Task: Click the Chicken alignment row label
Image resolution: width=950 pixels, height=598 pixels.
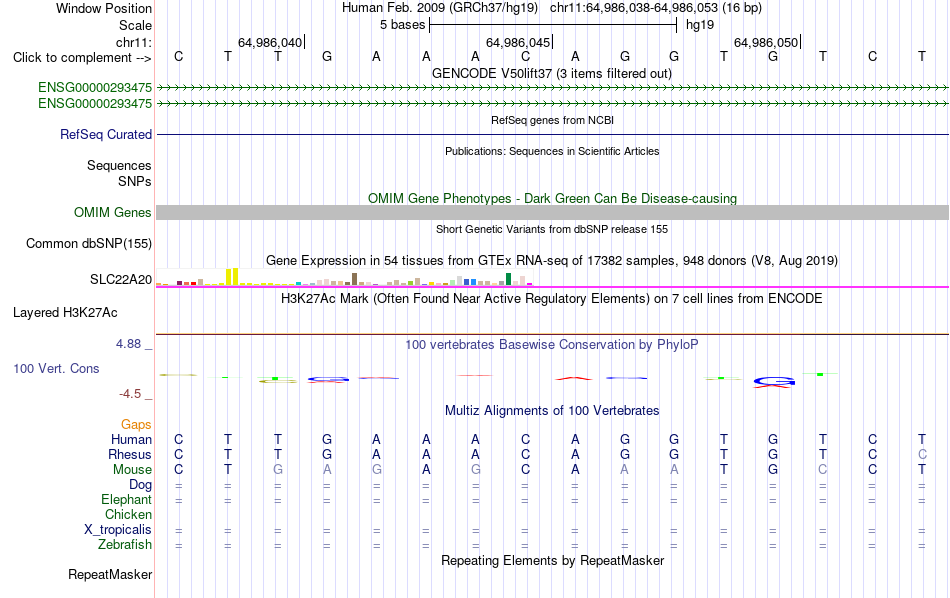Action: pos(128,514)
